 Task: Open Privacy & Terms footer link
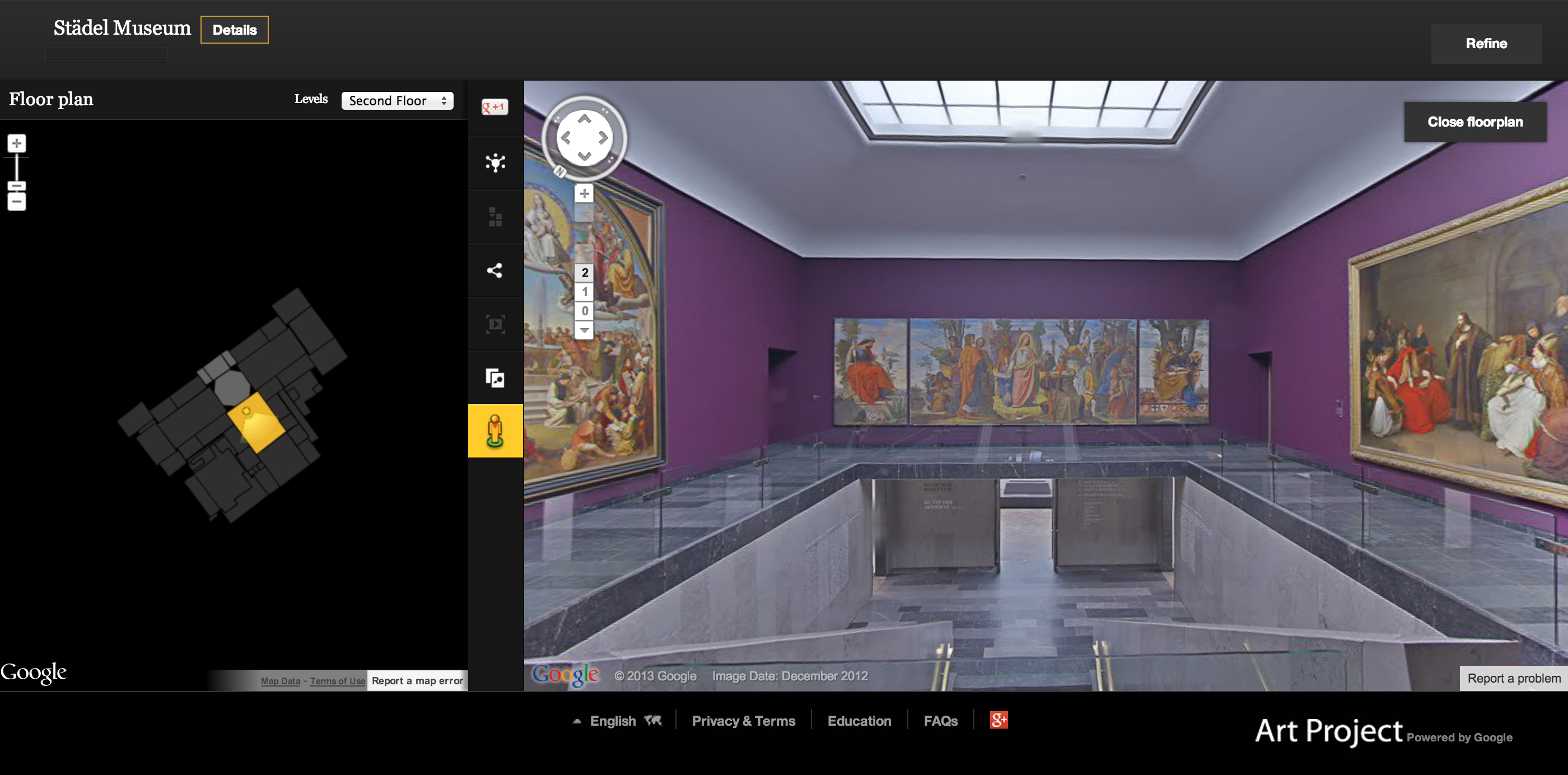point(743,721)
